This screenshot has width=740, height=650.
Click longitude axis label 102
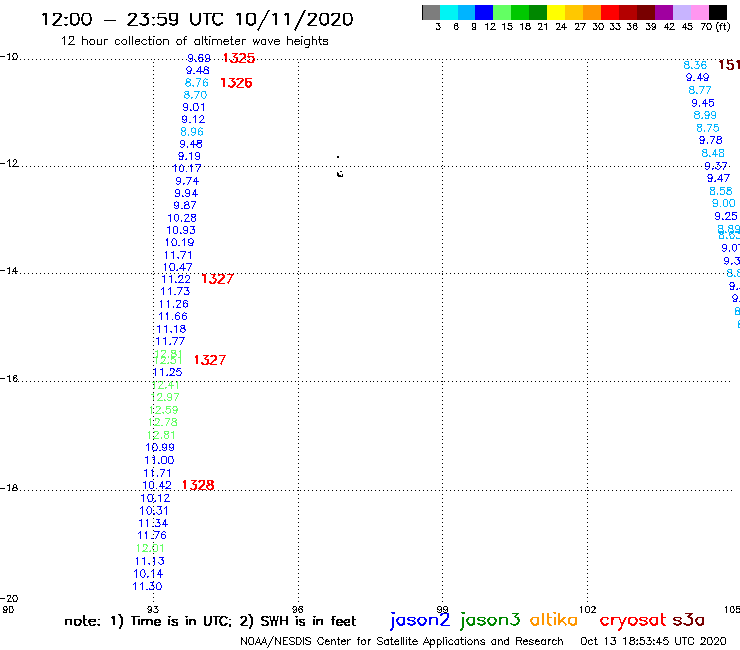(x=588, y=609)
